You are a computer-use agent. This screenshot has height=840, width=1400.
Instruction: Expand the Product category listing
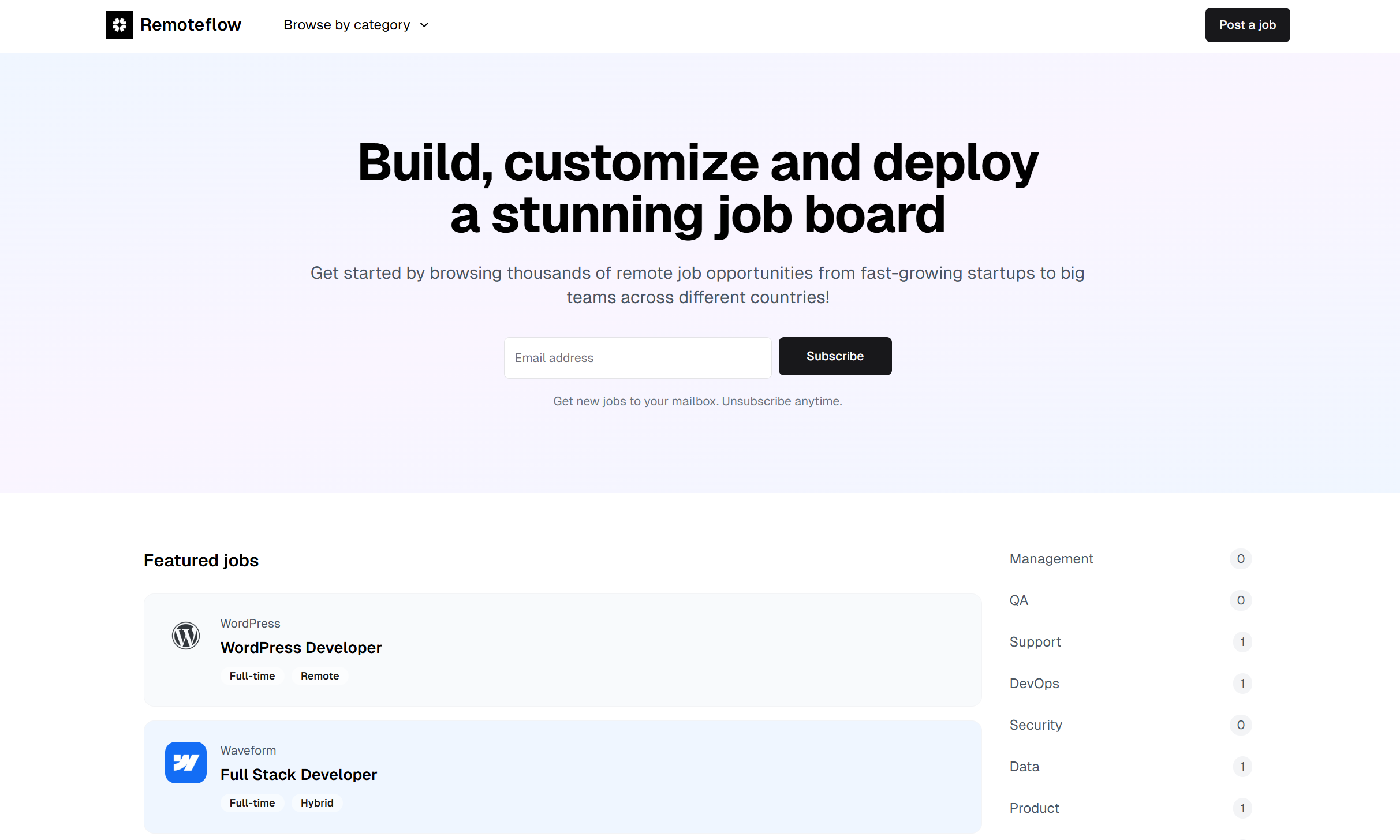click(1035, 808)
